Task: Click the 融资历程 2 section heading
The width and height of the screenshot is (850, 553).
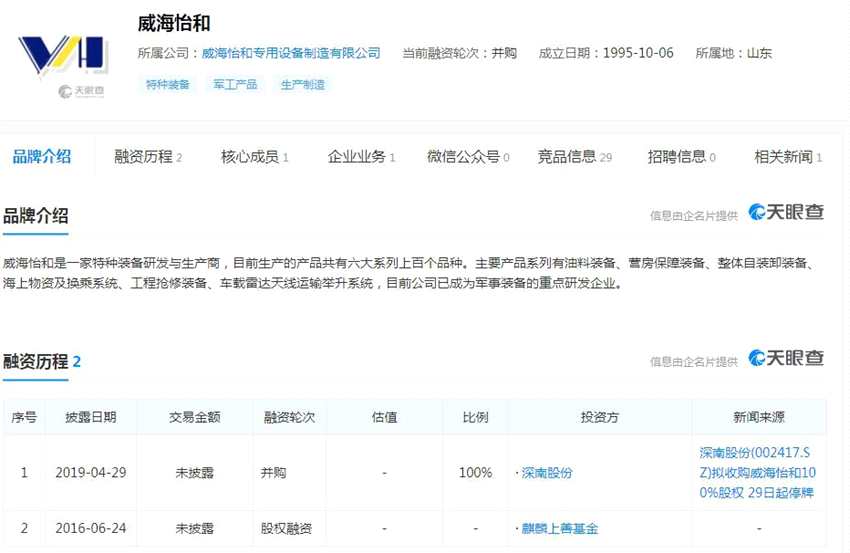Action: [42, 362]
